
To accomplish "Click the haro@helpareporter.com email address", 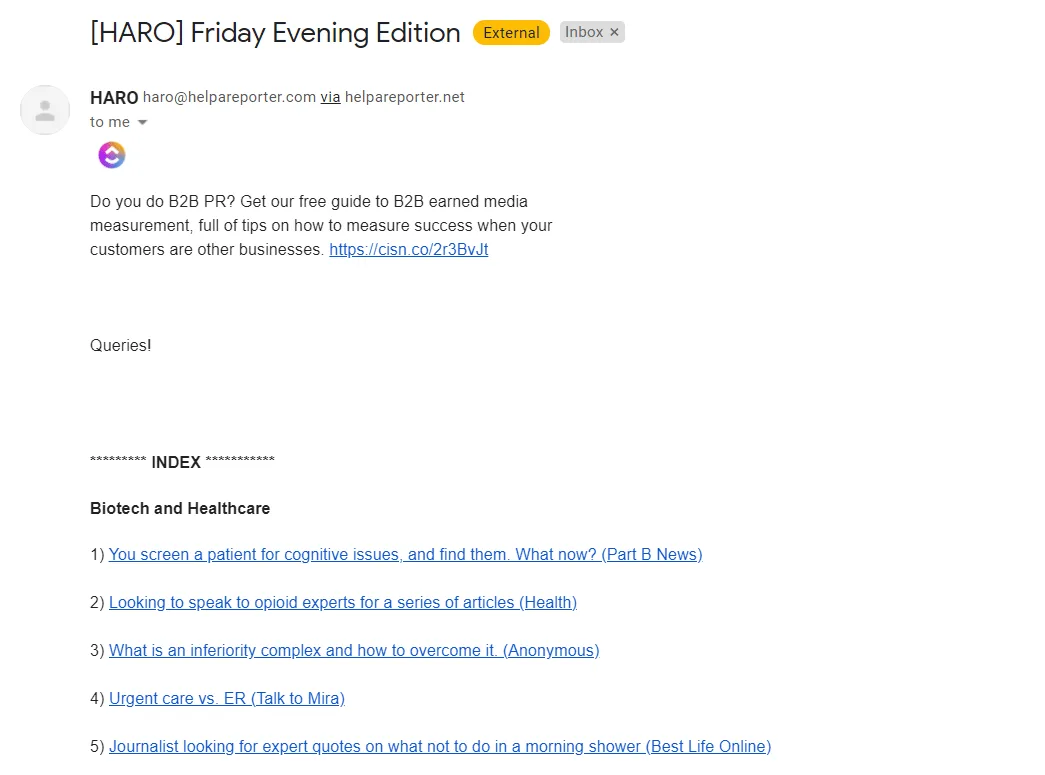I will click(x=229, y=97).
